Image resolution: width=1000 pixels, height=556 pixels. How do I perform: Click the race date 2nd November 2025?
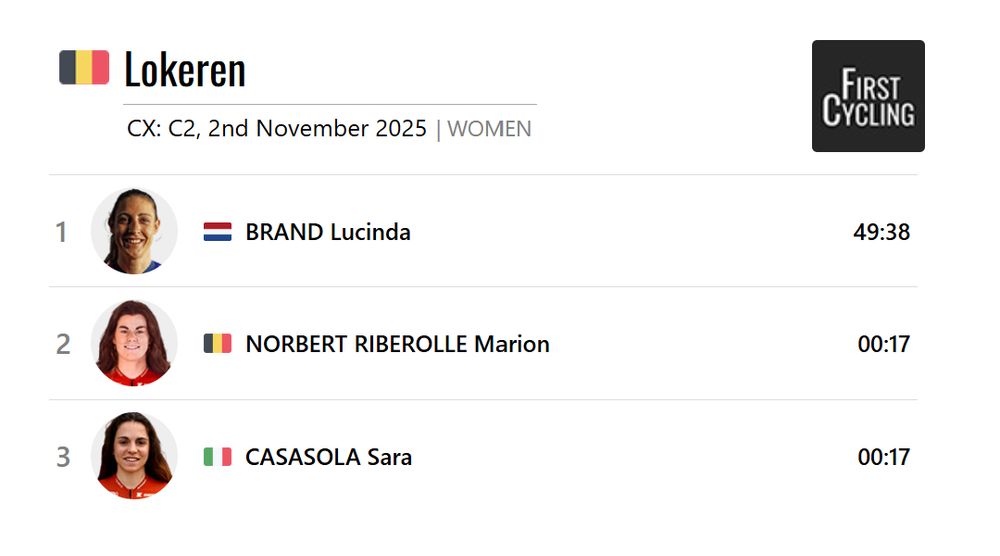(x=317, y=129)
